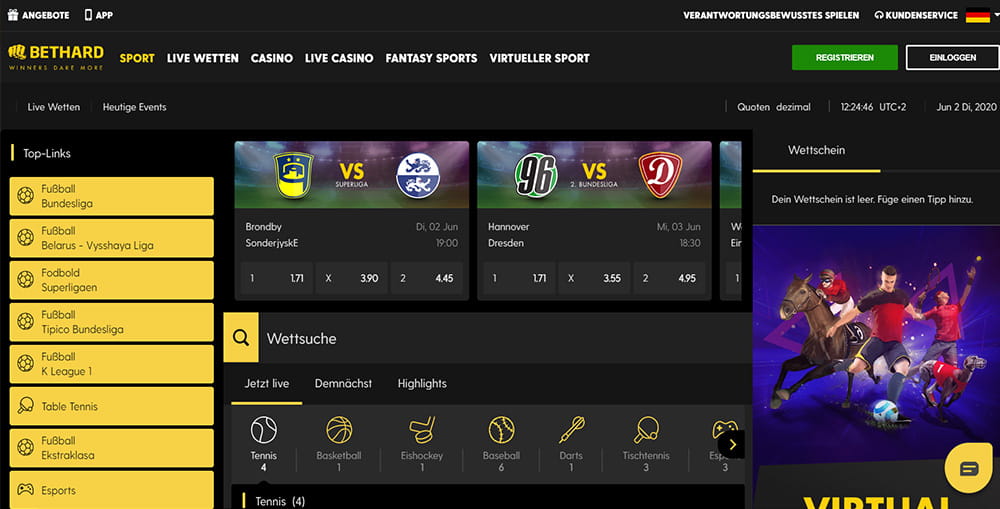The image size is (1000, 509).
Task: Bet on Hannover draw at 3.55
Action: pos(594,278)
